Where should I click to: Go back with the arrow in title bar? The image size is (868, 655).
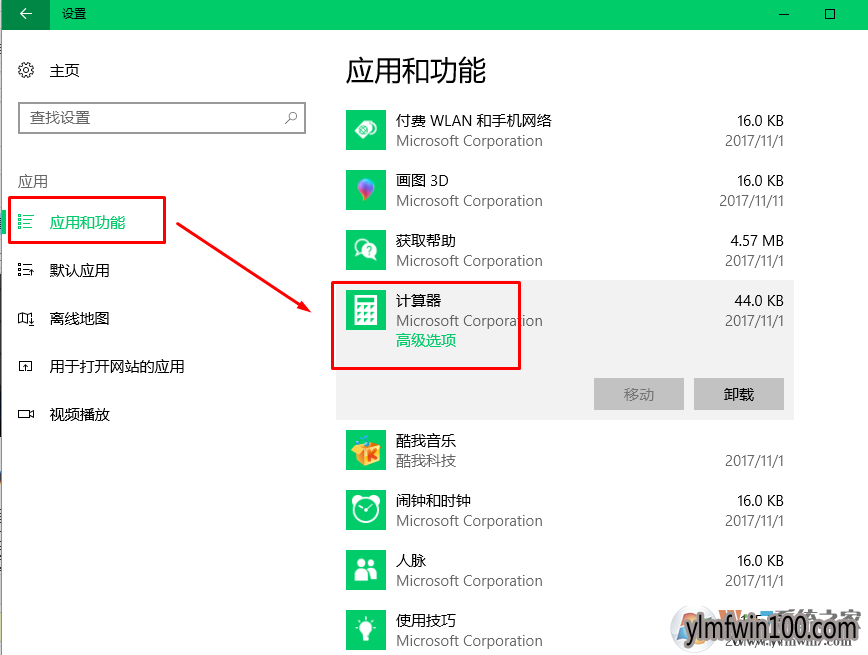(25, 14)
